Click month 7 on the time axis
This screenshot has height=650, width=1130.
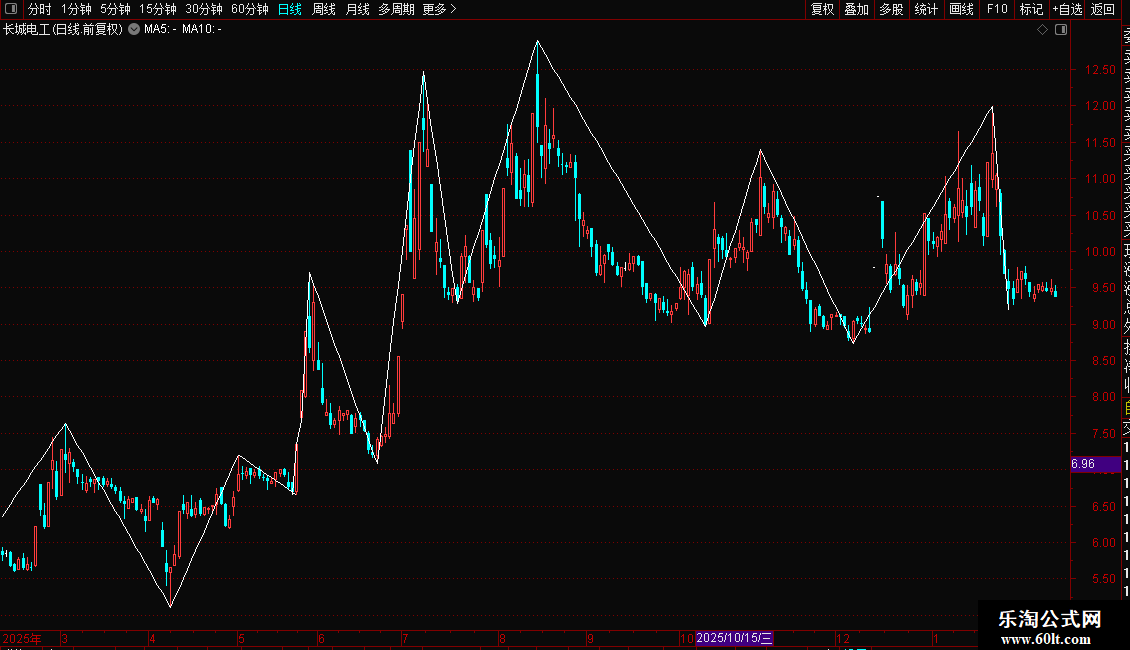[x=405, y=638]
